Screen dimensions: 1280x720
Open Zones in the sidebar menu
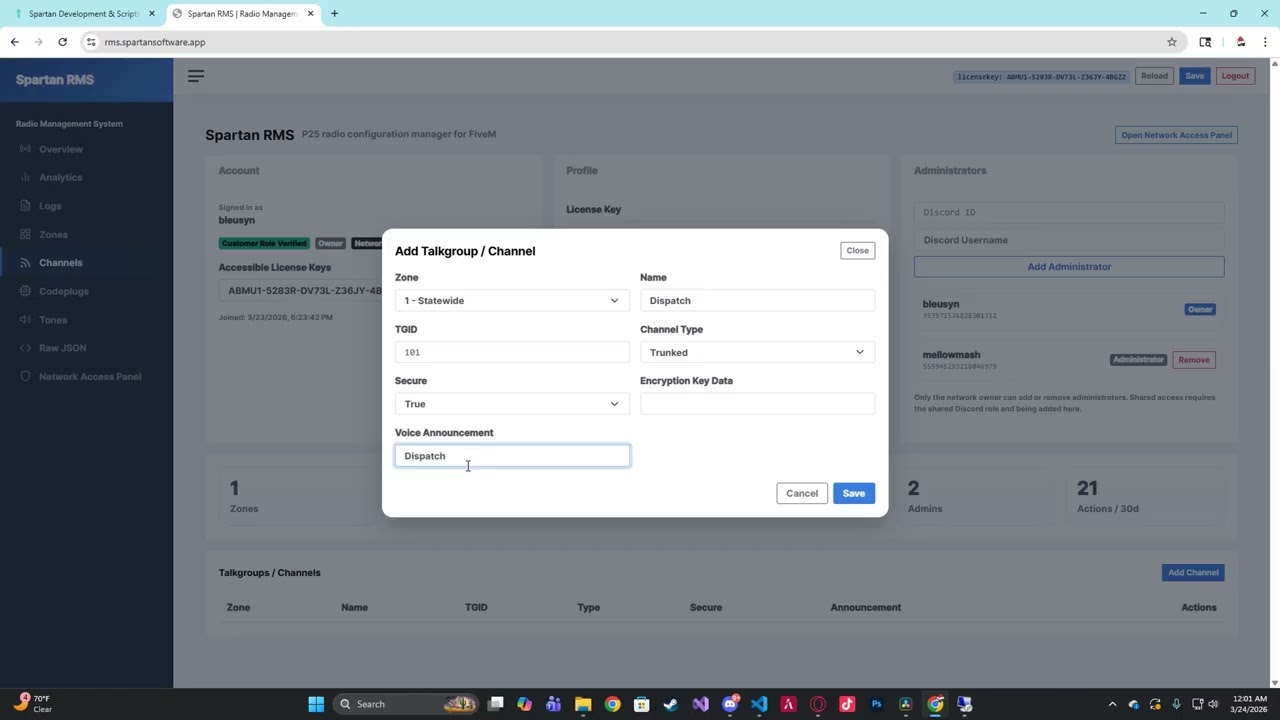pos(54,234)
